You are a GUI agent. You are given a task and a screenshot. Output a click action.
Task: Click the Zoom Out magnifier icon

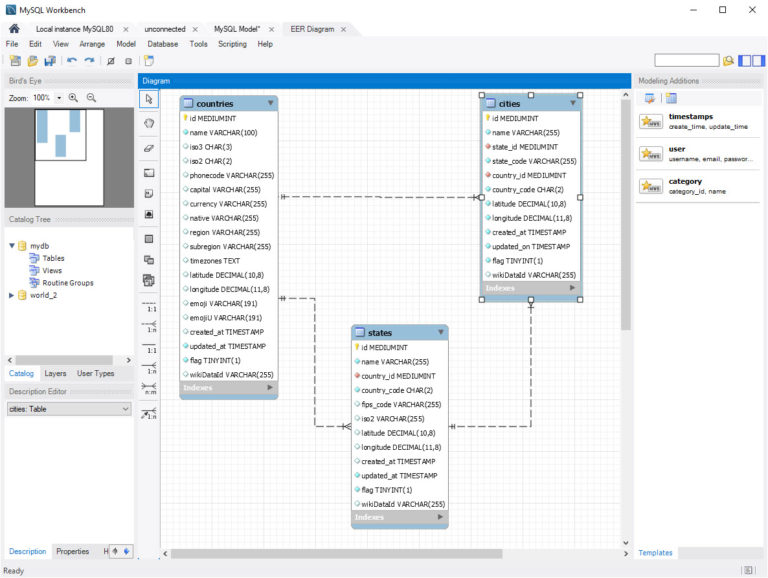point(91,98)
